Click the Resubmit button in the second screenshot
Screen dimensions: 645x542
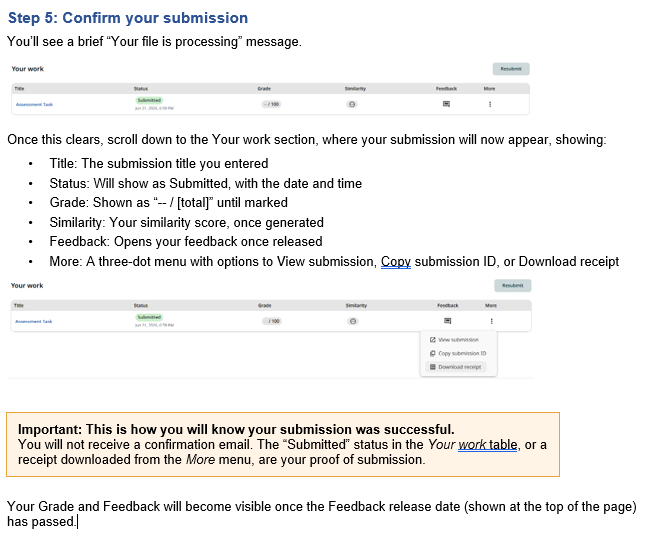pos(512,285)
